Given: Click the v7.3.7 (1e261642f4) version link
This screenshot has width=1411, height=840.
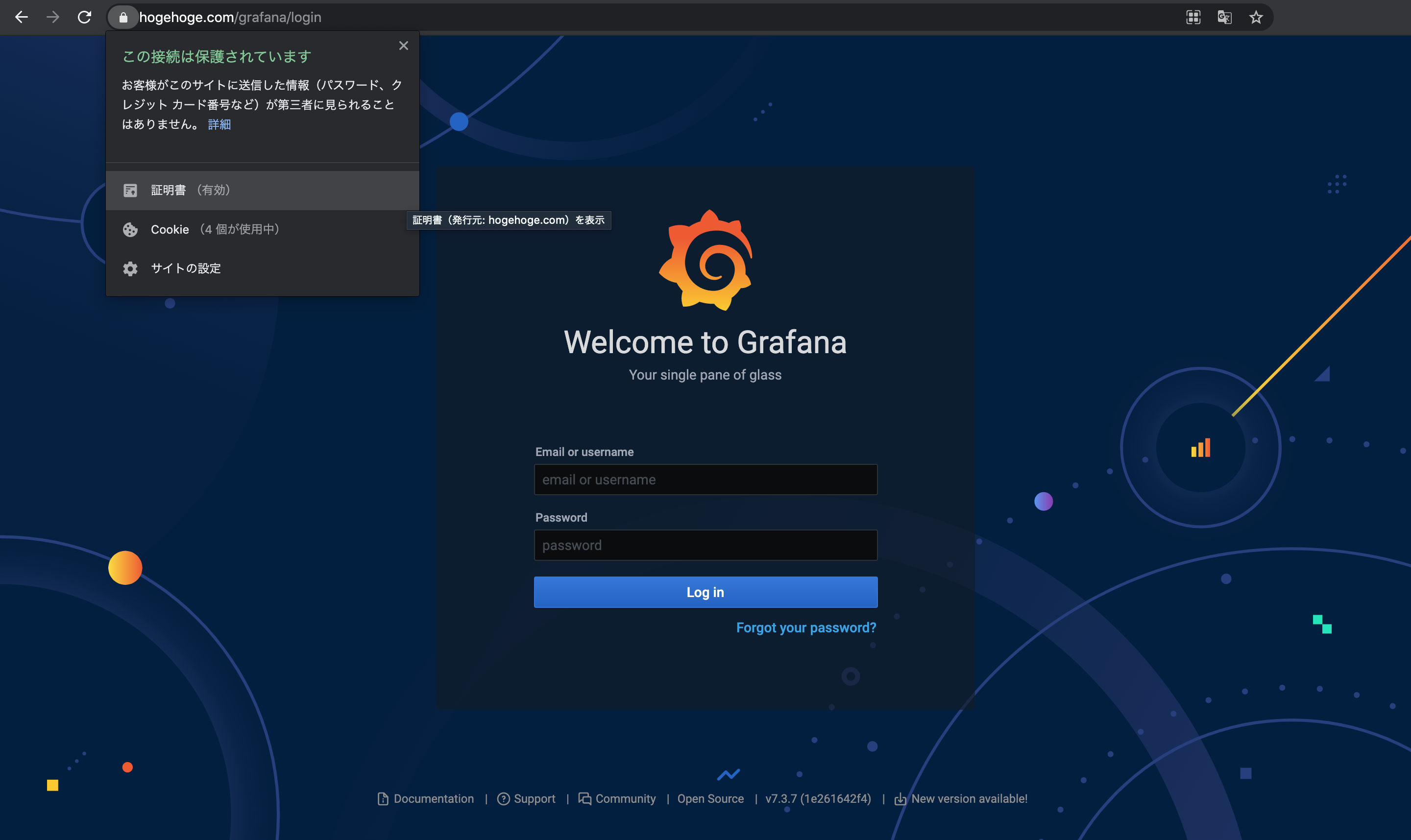Looking at the screenshot, I should point(818,799).
